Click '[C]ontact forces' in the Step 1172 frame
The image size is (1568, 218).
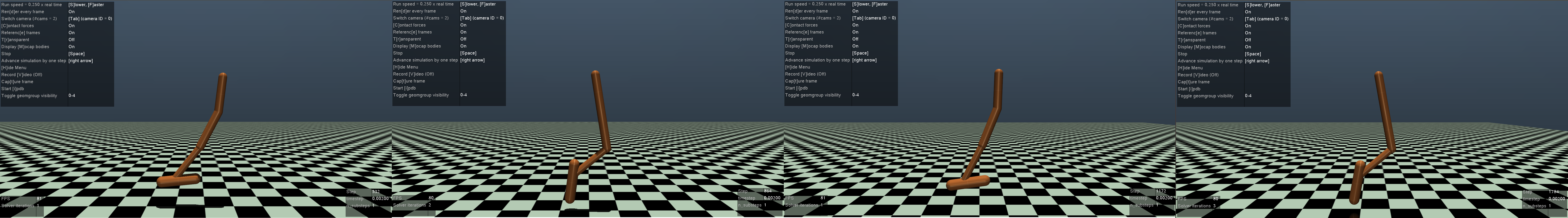pos(802,25)
